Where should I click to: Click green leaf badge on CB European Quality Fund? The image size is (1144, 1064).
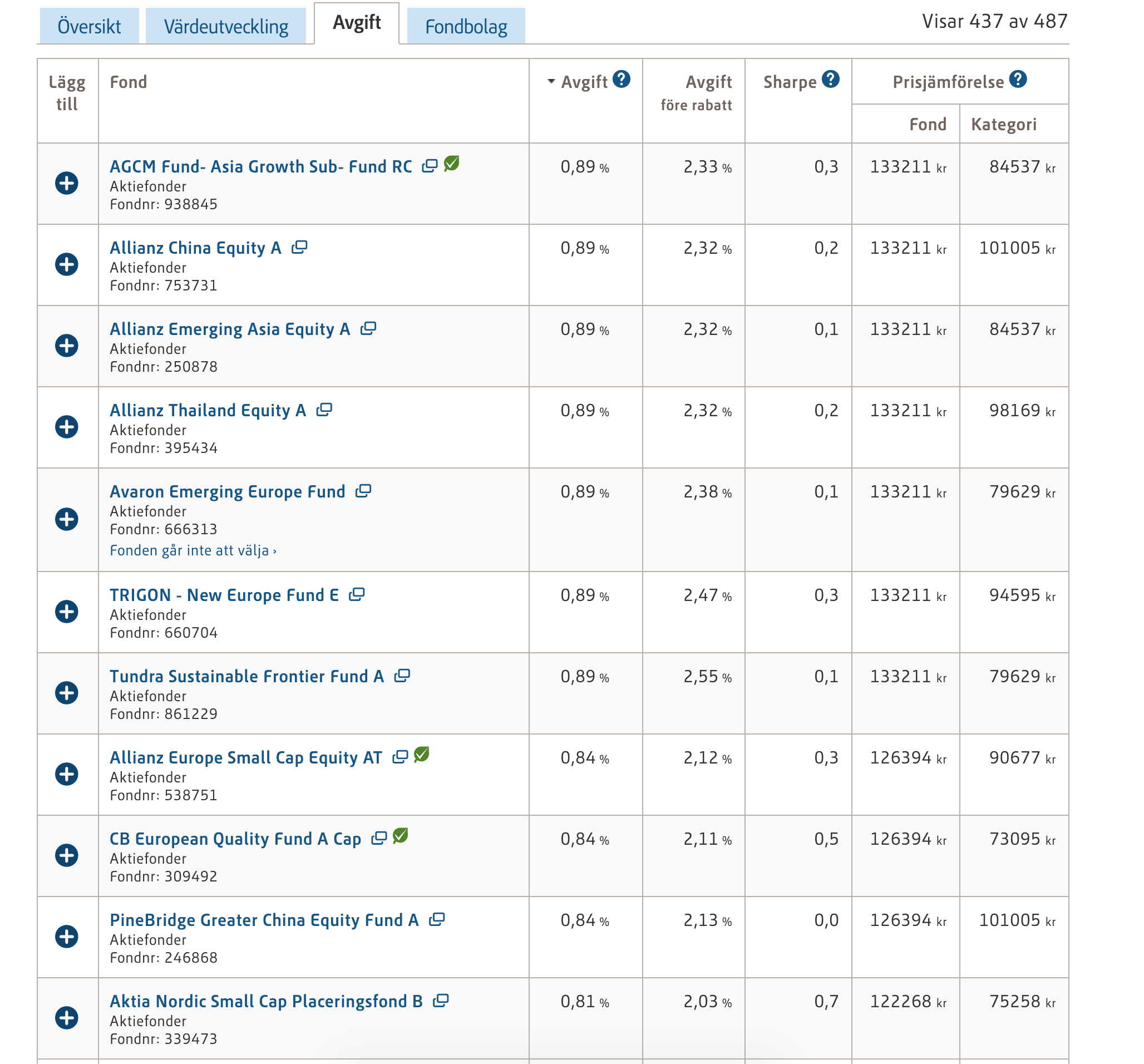pos(401,836)
